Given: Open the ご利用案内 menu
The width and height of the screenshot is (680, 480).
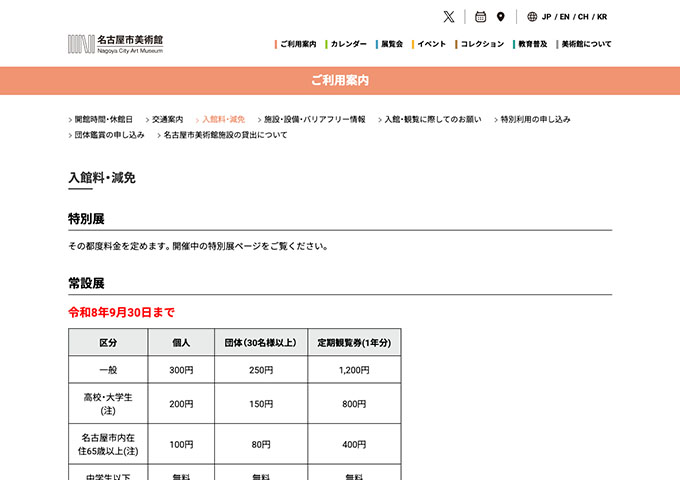Looking at the screenshot, I should [x=296, y=44].
